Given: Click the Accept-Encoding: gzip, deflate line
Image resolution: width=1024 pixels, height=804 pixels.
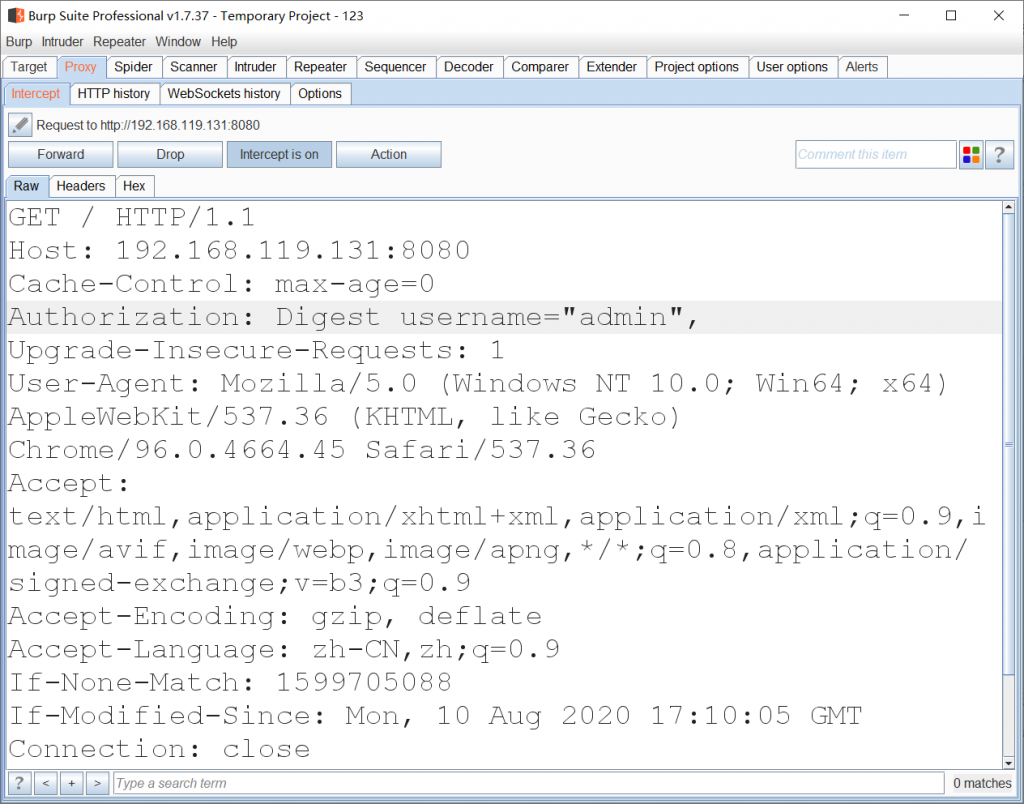Looking at the screenshot, I should pyautogui.click(x=275, y=617).
